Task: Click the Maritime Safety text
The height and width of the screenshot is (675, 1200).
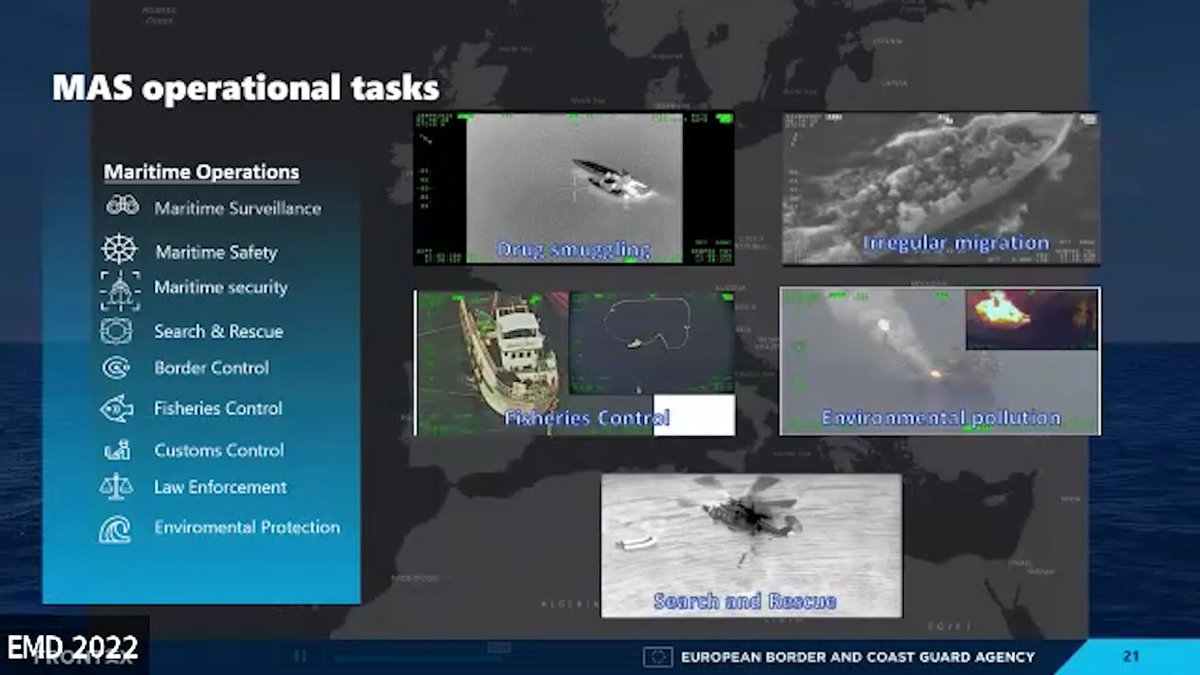Action: (x=216, y=252)
